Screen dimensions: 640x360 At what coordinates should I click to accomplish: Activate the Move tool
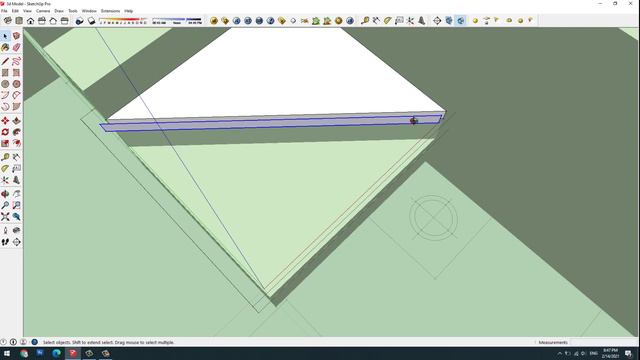pyautogui.click(x=5, y=121)
